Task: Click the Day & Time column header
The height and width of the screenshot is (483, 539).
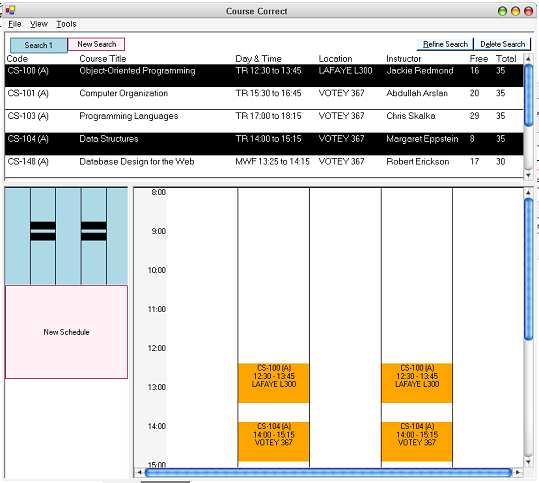Action: [258, 59]
